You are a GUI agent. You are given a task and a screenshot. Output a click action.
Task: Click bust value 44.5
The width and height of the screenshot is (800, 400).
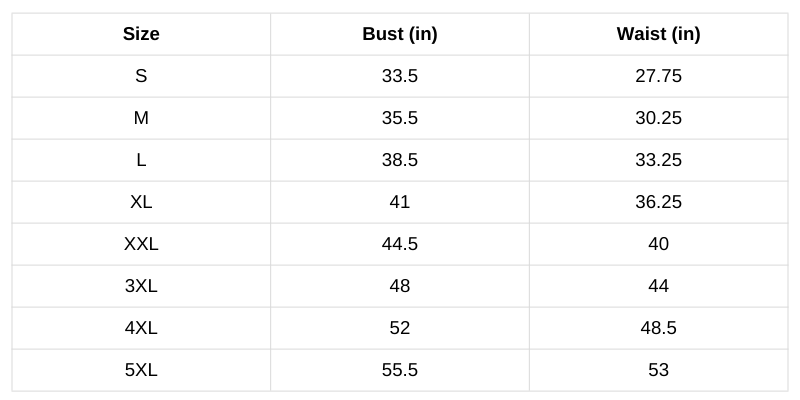pos(400,244)
